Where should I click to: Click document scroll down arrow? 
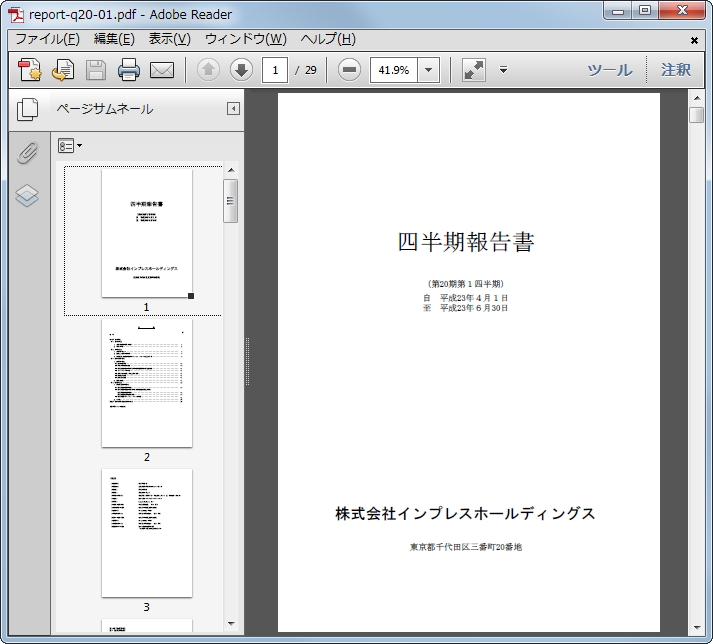[x=697, y=627]
